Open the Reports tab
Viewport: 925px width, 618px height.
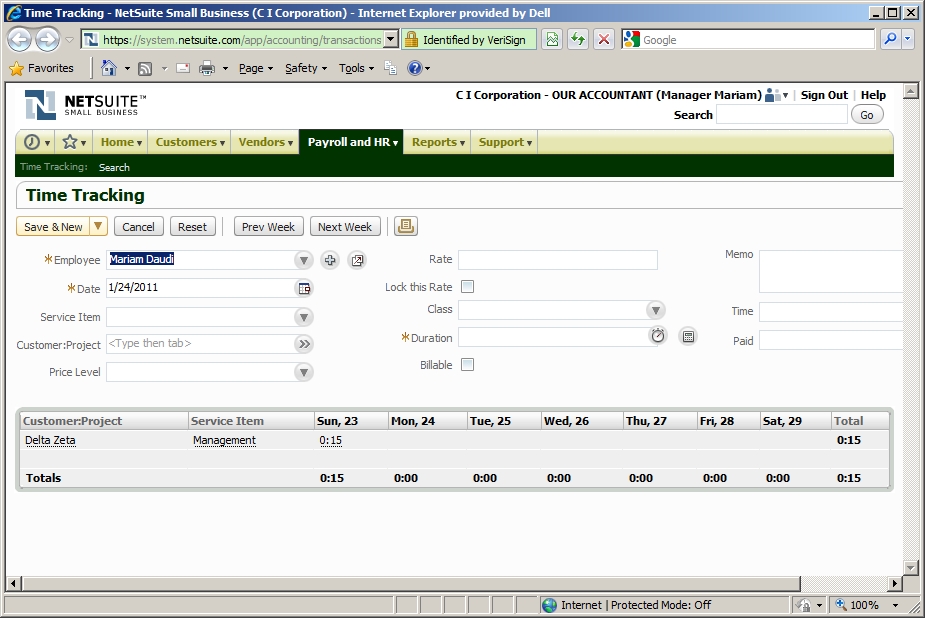(438, 142)
